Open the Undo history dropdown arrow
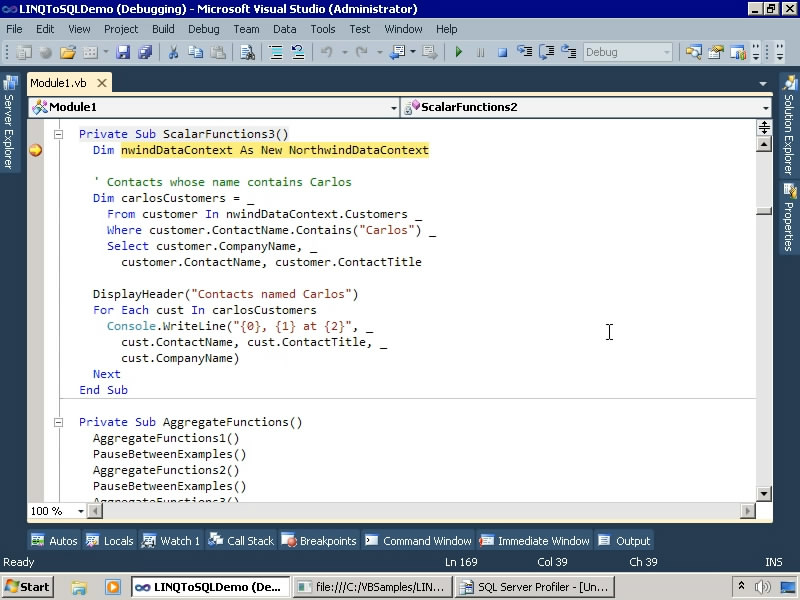Viewport: 800px width, 600px height. tap(344, 52)
